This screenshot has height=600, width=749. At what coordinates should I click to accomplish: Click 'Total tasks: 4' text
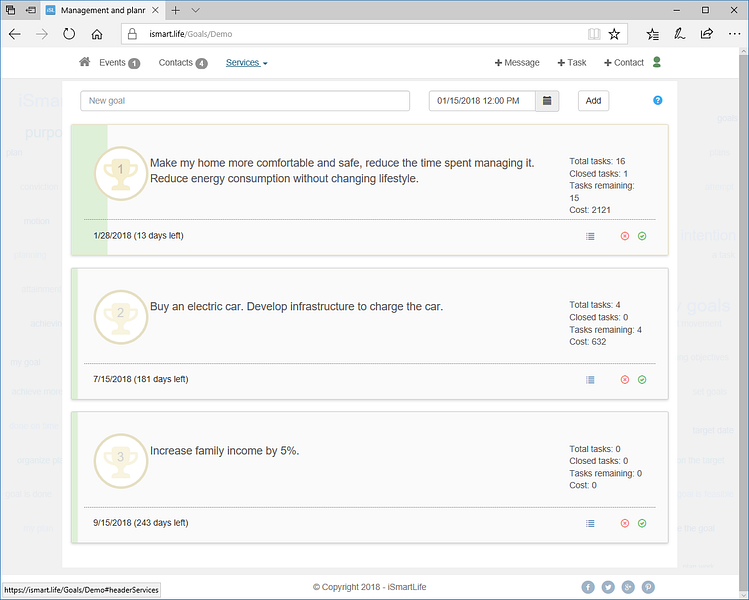coord(595,305)
